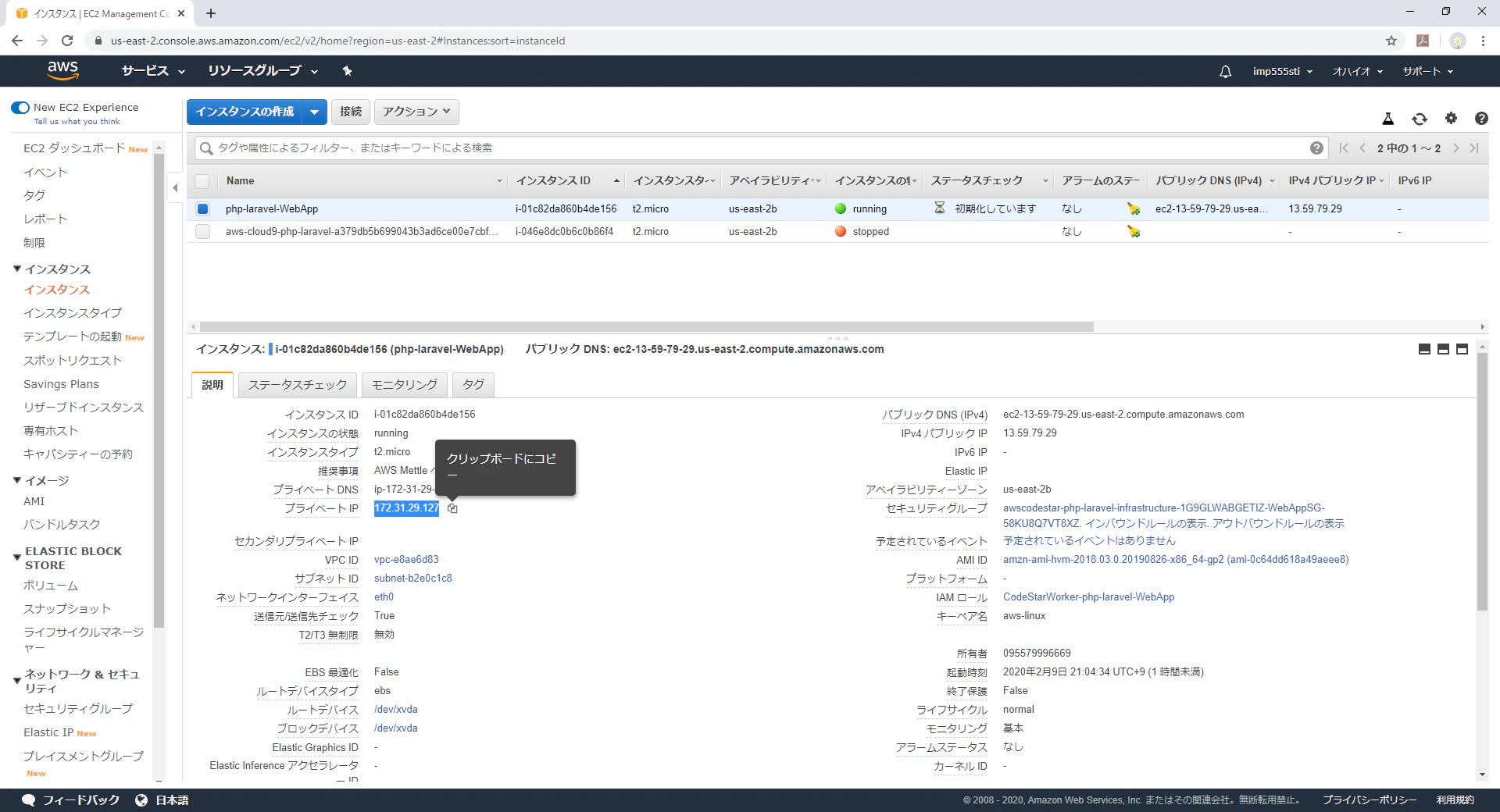Image resolution: width=1500 pixels, height=812 pixels.
Task: Open the notifications bell icon
Action: pyautogui.click(x=1226, y=71)
